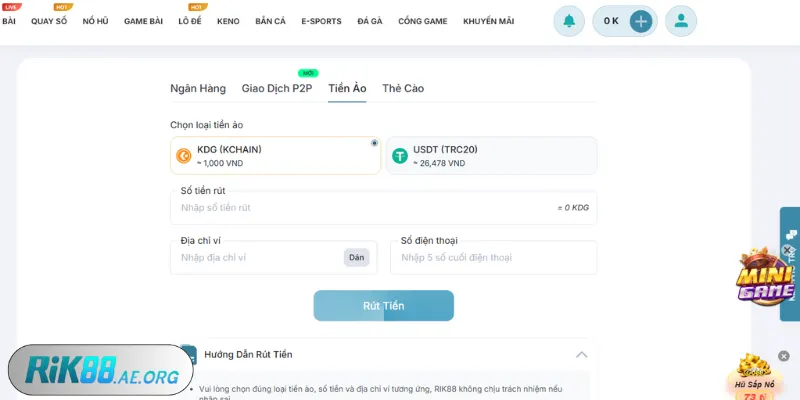Switch to the Ngân Hàng tab

click(x=198, y=89)
